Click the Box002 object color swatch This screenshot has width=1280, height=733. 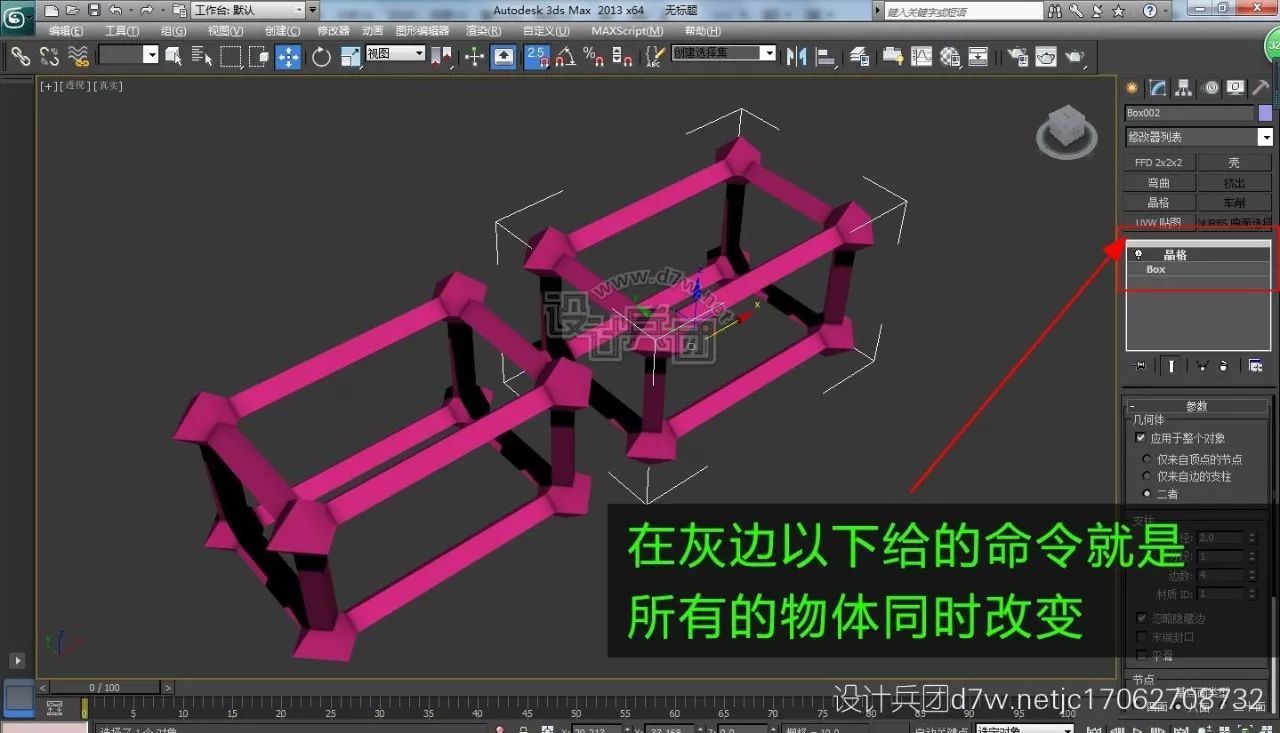click(x=1265, y=113)
